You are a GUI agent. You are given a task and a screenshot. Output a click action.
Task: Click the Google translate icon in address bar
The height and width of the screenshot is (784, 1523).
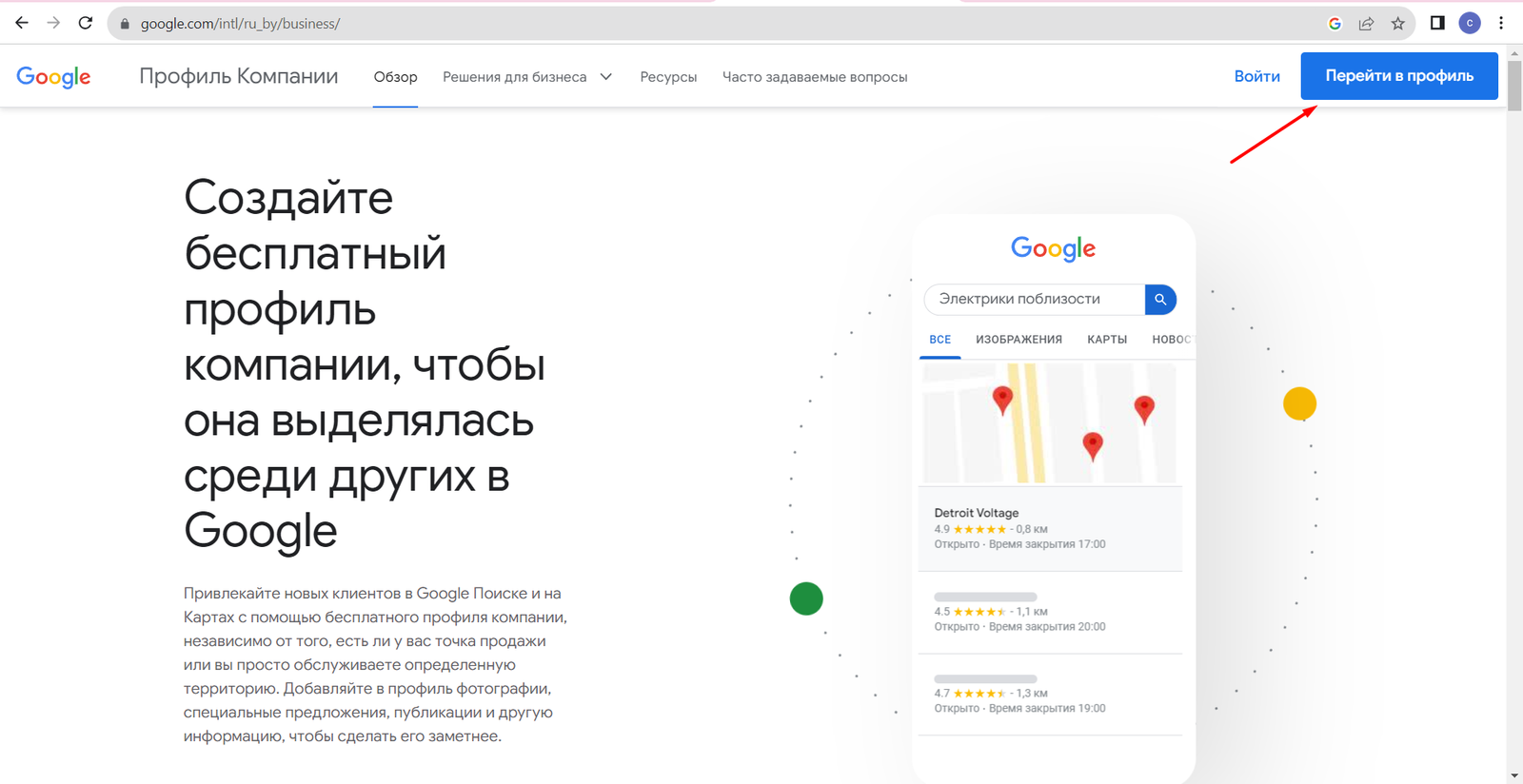1335,24
